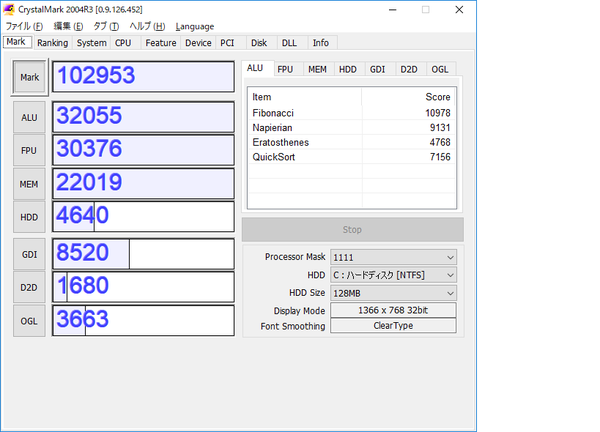Select the Mark tab
The height and width of the screenshot is (432, 600).
(17, 42)
